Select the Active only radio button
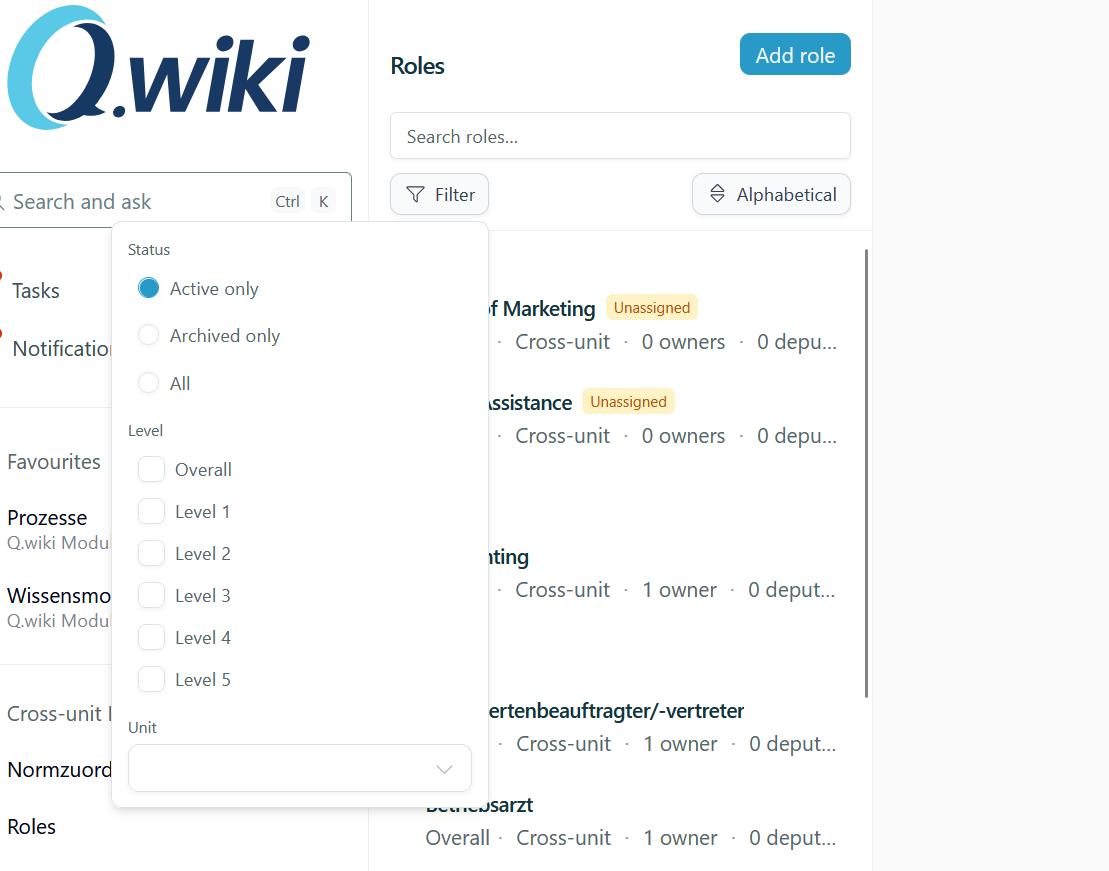1109x871 pixels. (149, 288)
